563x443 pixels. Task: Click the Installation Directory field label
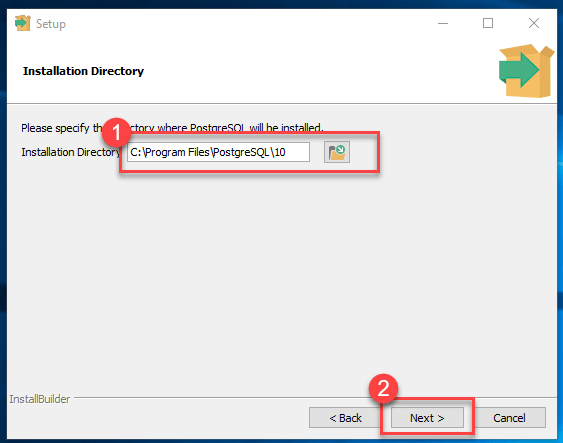tap(70, 152)
